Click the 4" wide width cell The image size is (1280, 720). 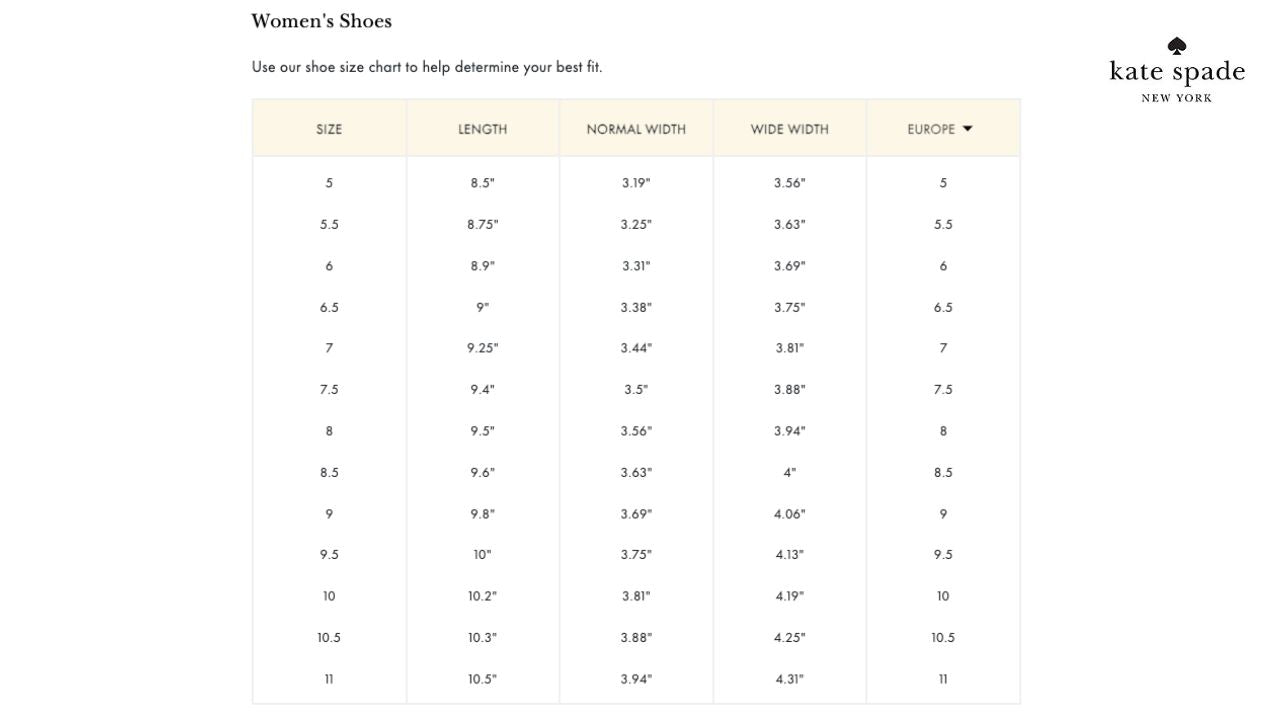click(790, 472)
